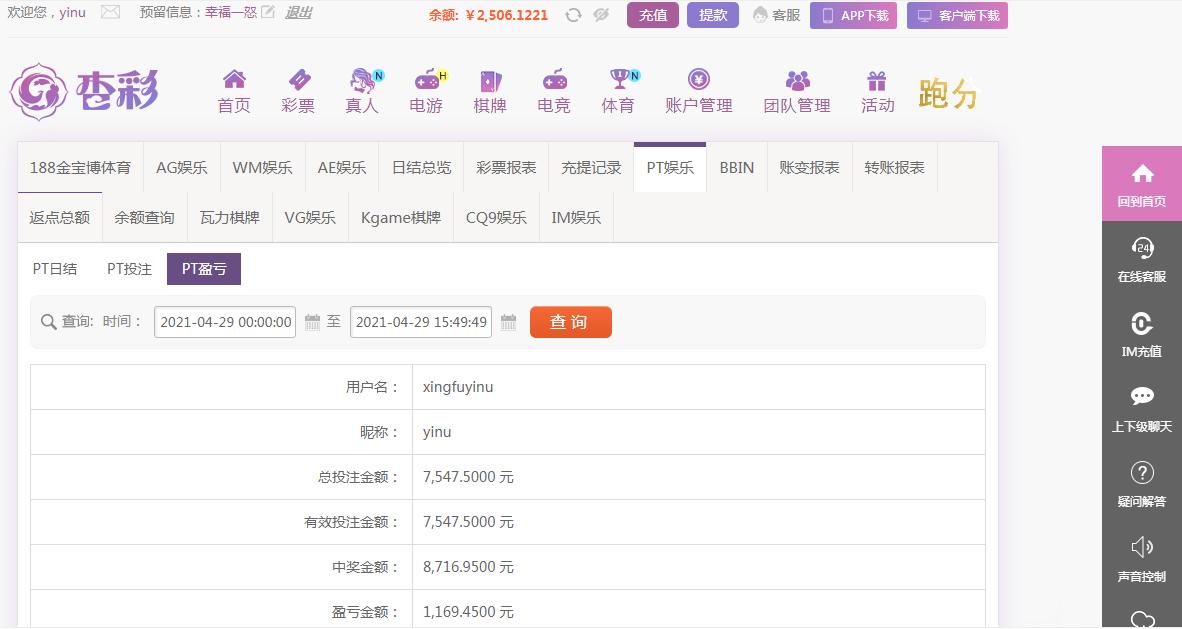
Task: Open PT日结 sub-tab
Action: tap(55, 268)
